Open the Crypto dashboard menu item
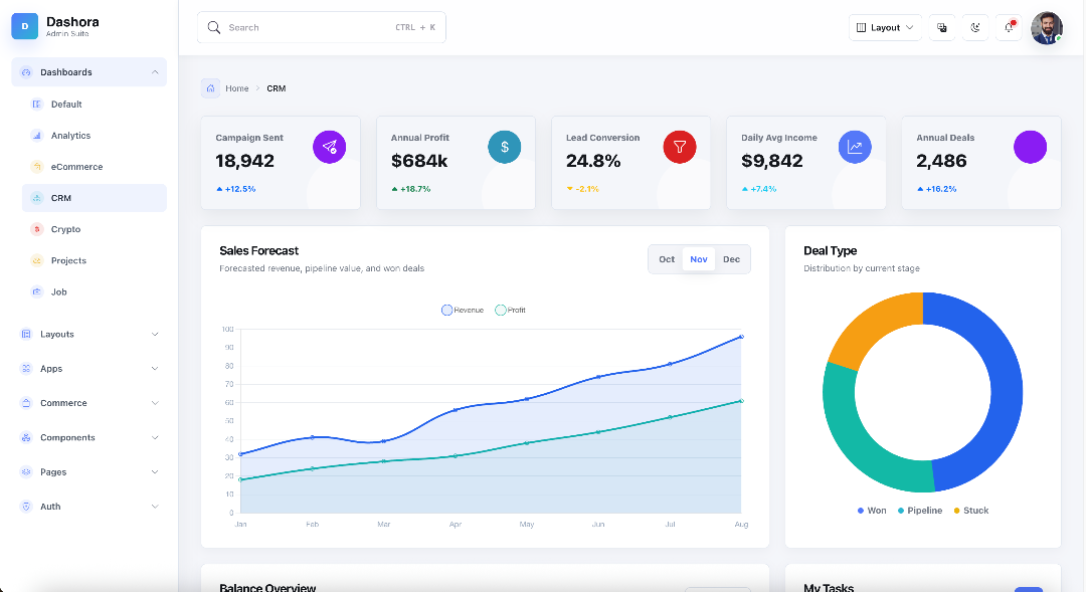Screen dimensions: 1086x592 [x=94, y=229]
